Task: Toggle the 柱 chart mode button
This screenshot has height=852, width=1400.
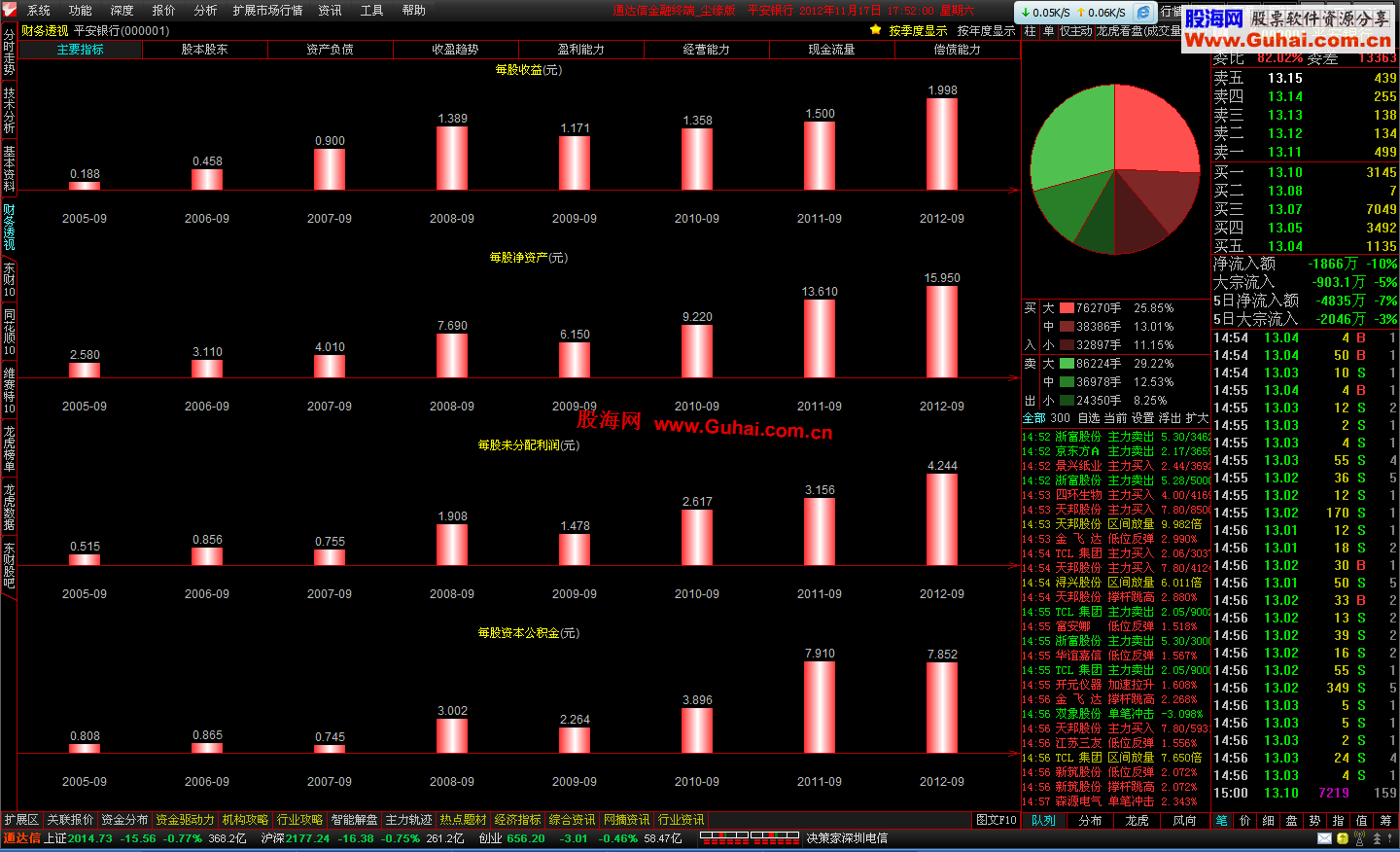Action: [x=1031, y=31]
